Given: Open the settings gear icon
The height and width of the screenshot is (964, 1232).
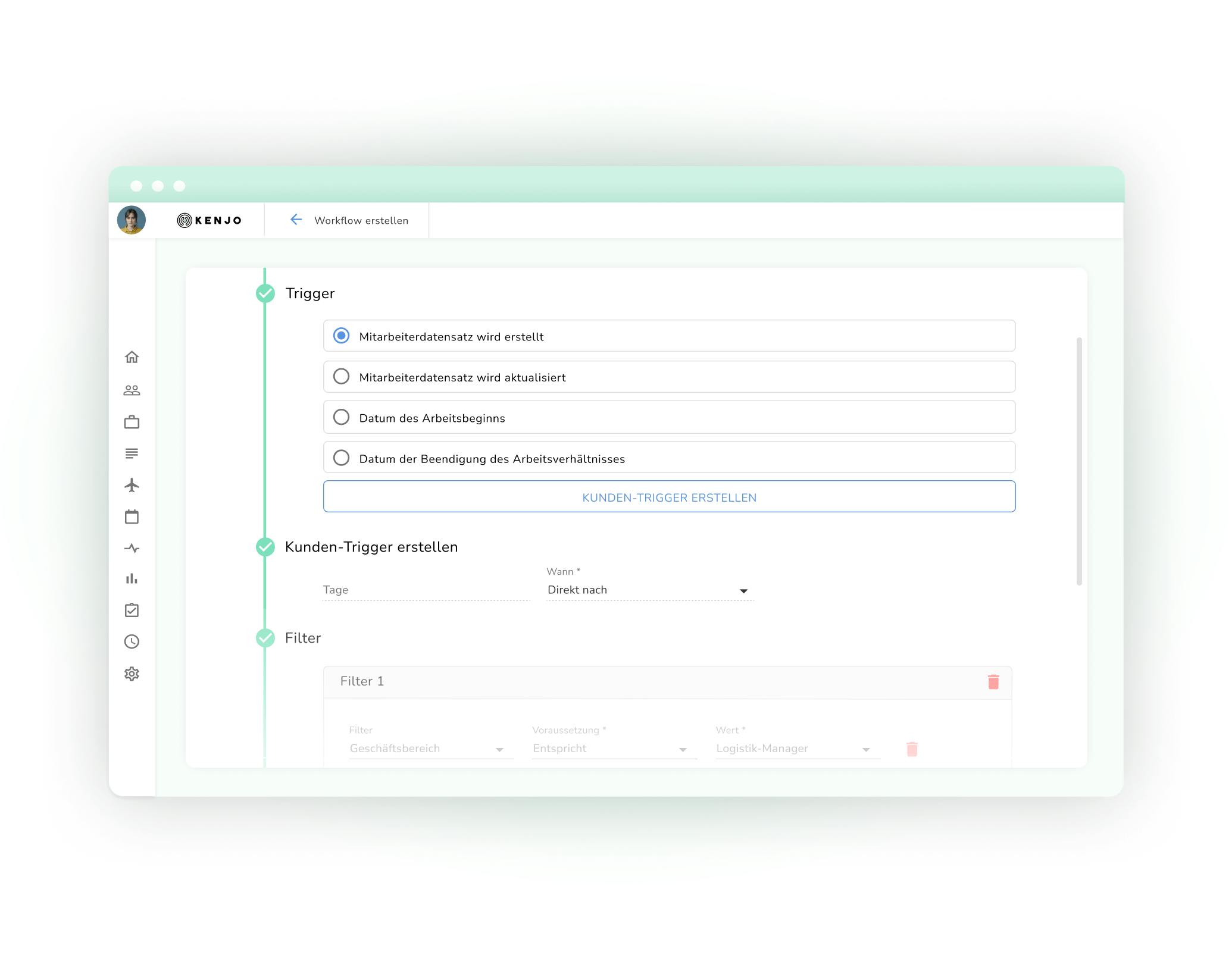Looking at the screenshot, I should tap(132, 674).
